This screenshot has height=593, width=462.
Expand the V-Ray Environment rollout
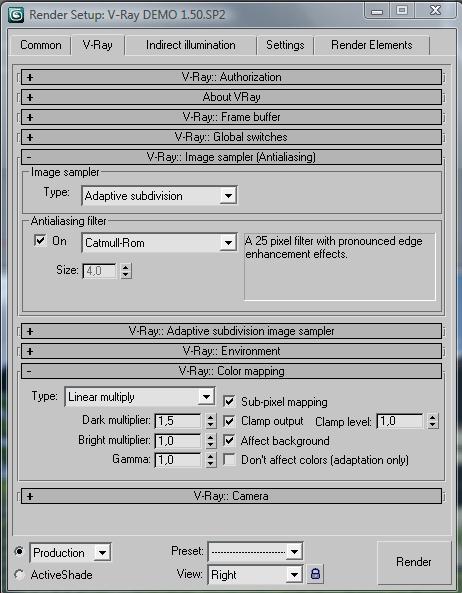tap(231, 351)
